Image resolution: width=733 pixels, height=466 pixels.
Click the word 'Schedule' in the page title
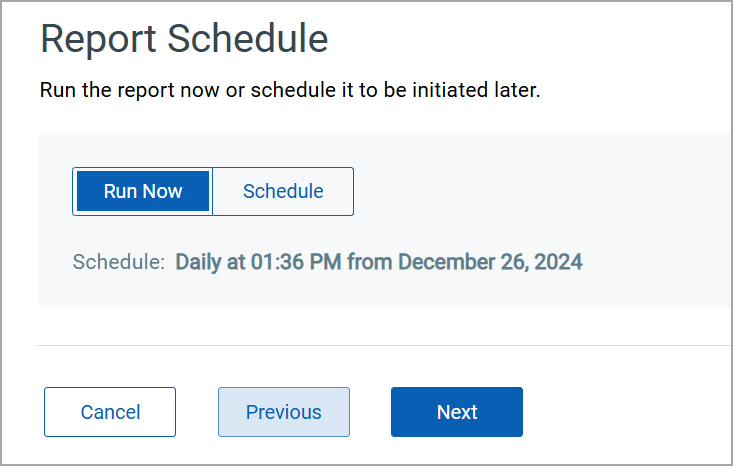click(x=248, y=39)
